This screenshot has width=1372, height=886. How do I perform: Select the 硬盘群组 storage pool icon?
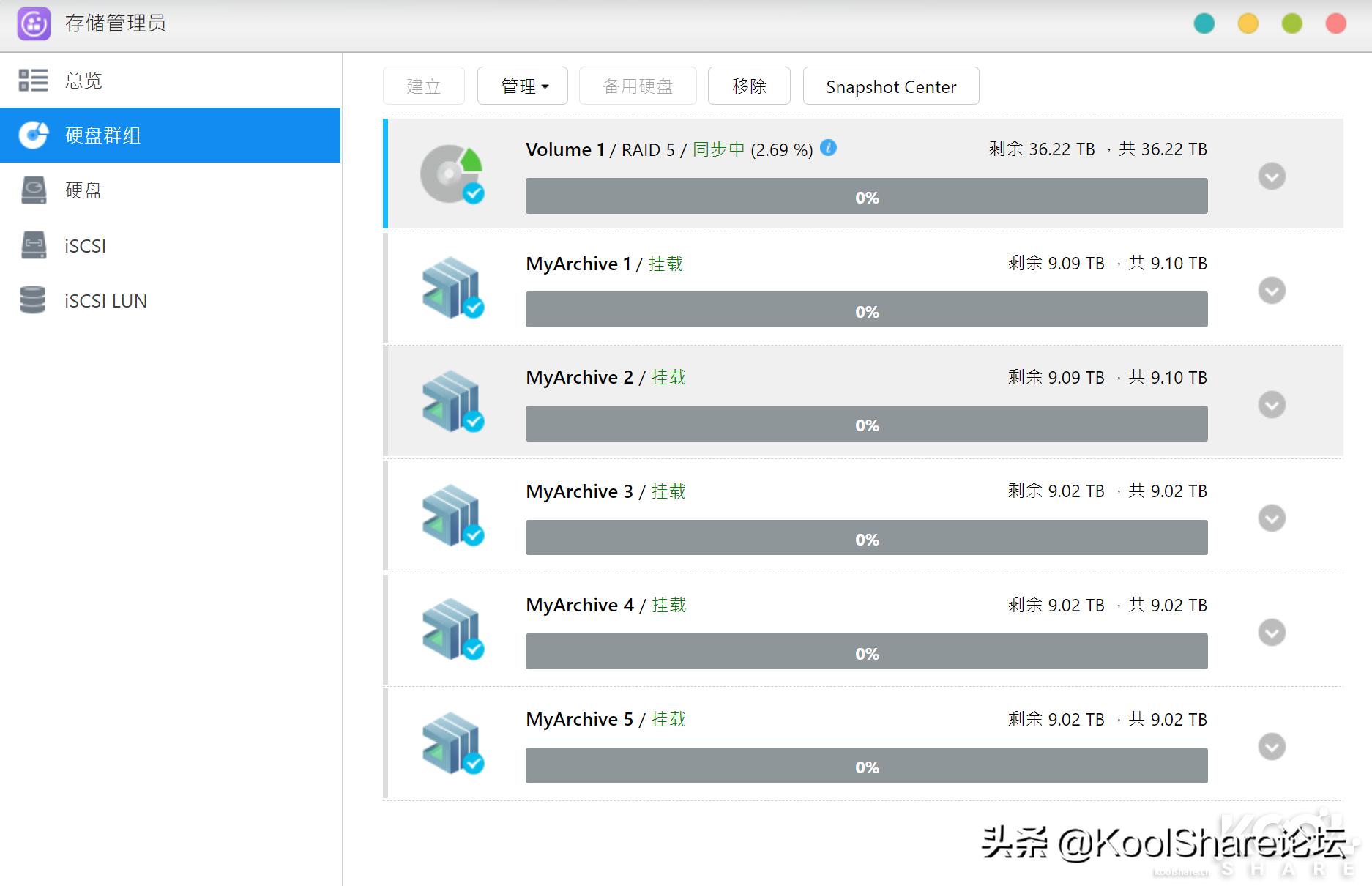33,135
